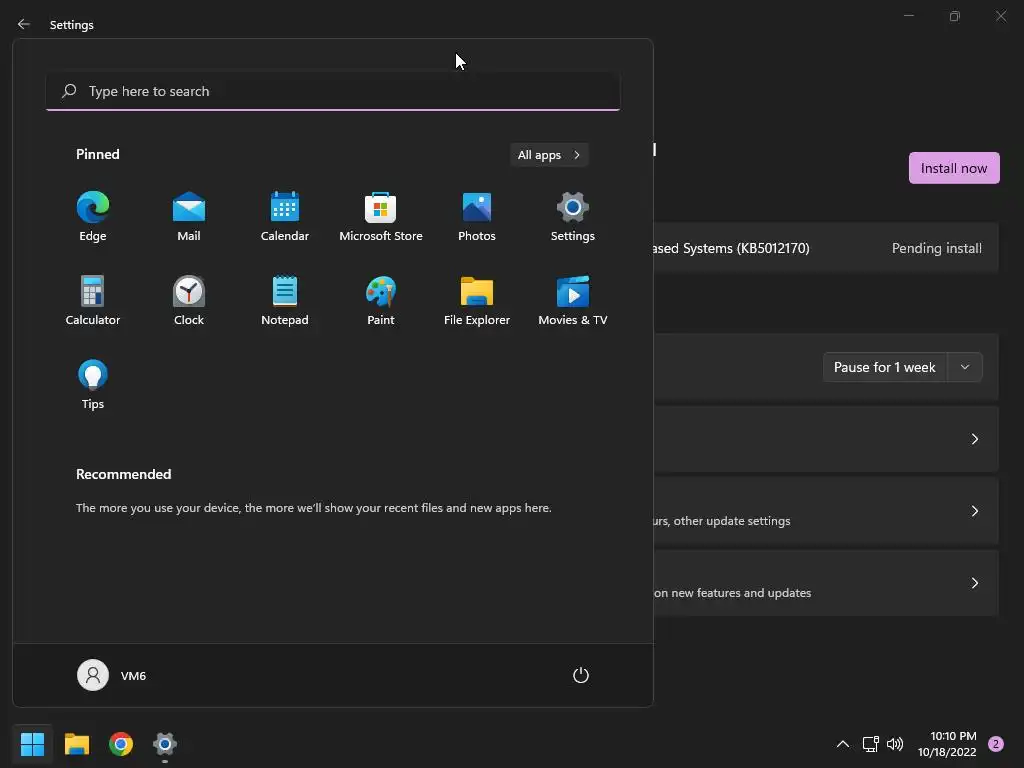Open the Edge browser from pinned apps

point(93,217)
